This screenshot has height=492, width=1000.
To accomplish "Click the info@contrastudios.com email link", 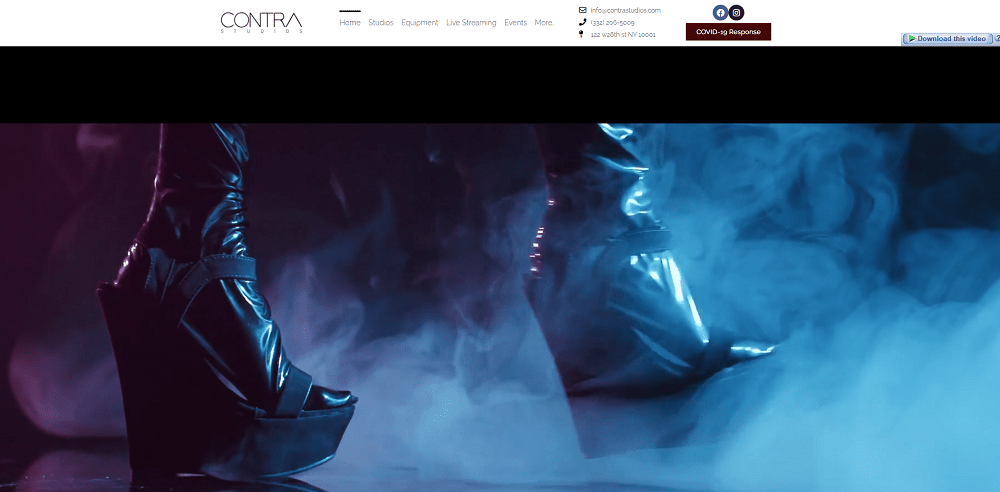I will coord(625,10).
